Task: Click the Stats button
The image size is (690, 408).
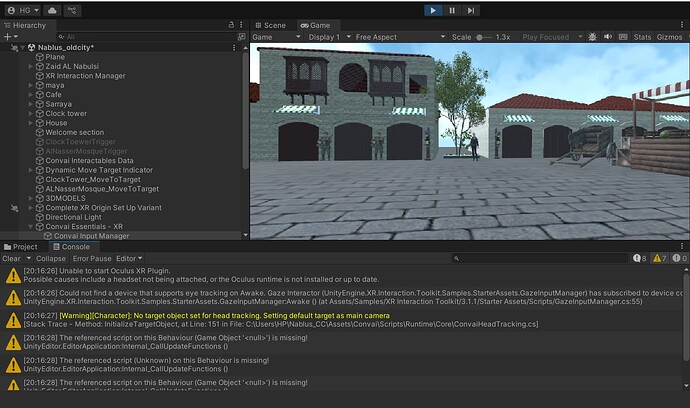Action: click(x=642, y=37)
